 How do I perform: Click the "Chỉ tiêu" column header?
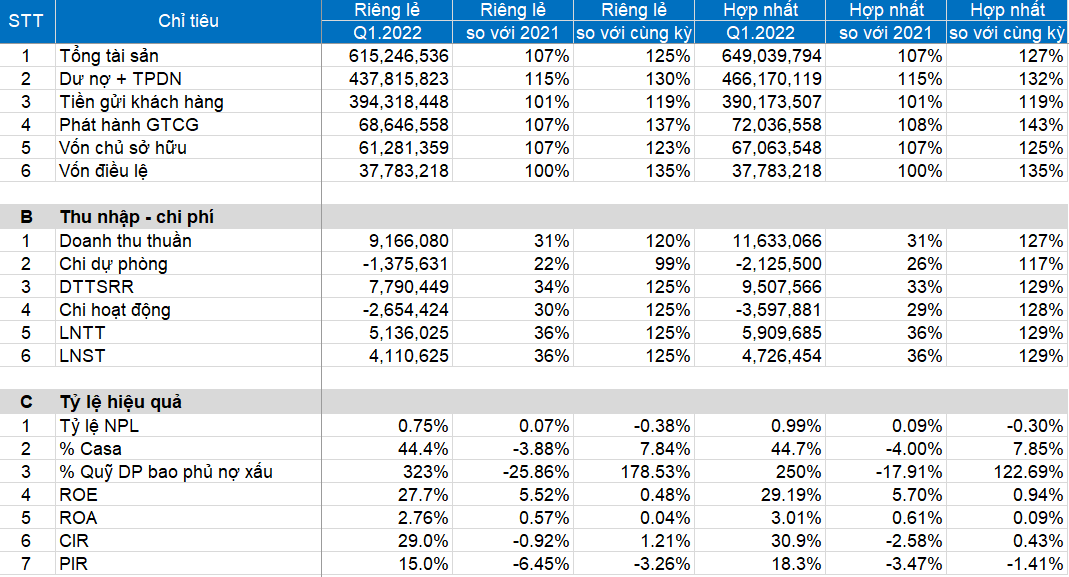pos(188,21)
